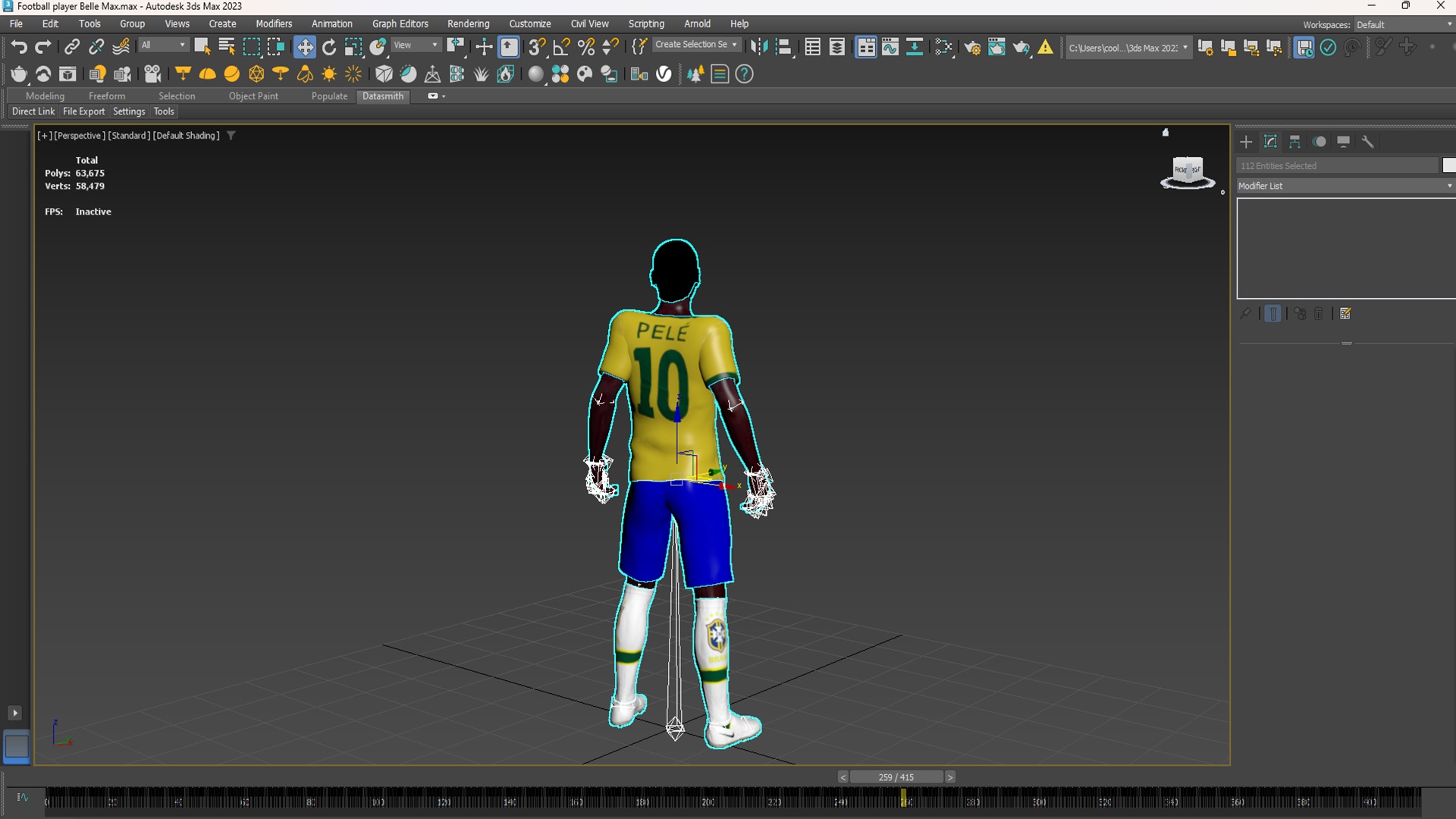Activate the Select and Rotate tool
Image resolution: width=1456 pixels, height=819 pixels.
coord(329,47)
